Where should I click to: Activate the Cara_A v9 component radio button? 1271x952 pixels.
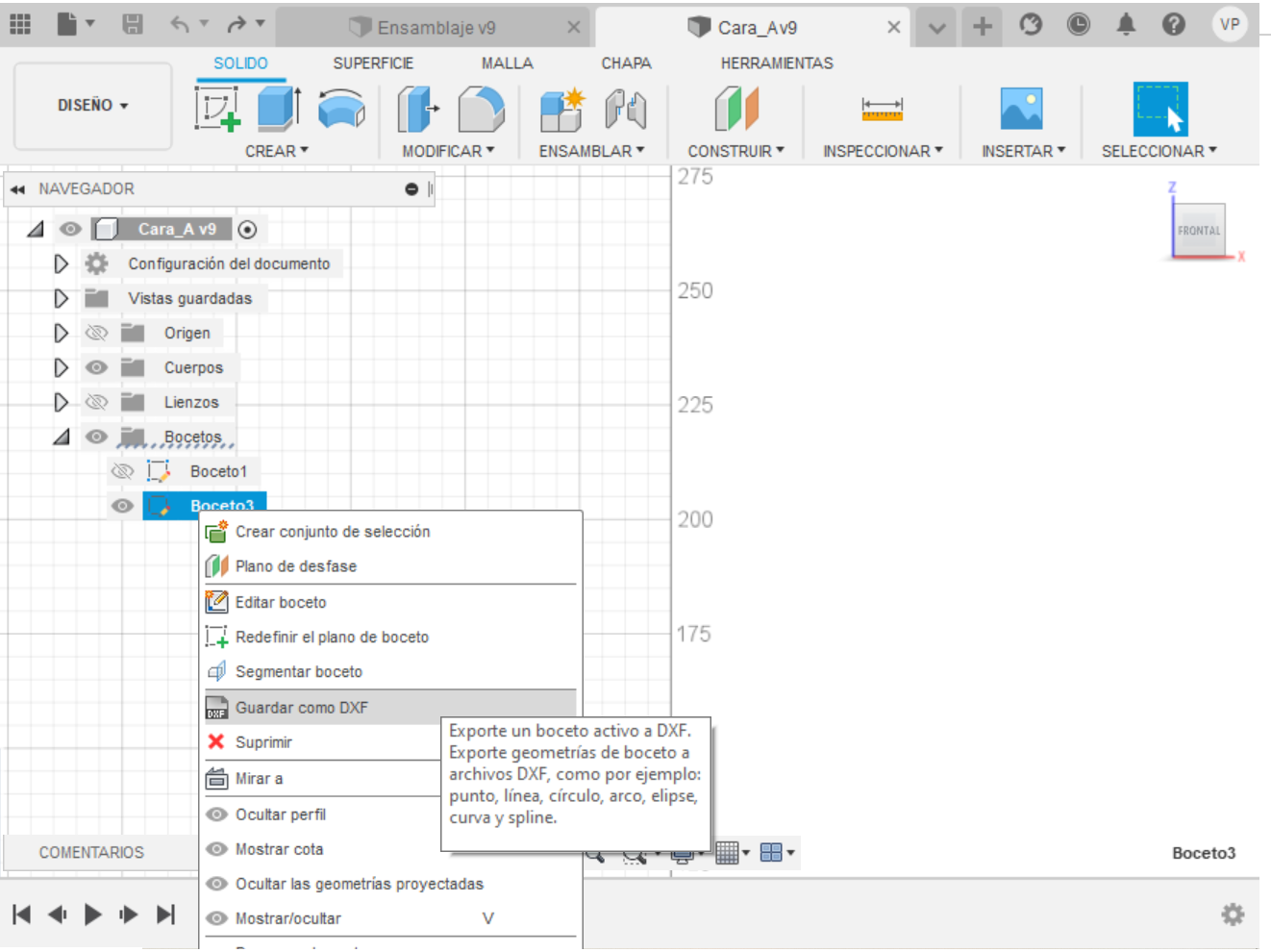click(247, 229)
